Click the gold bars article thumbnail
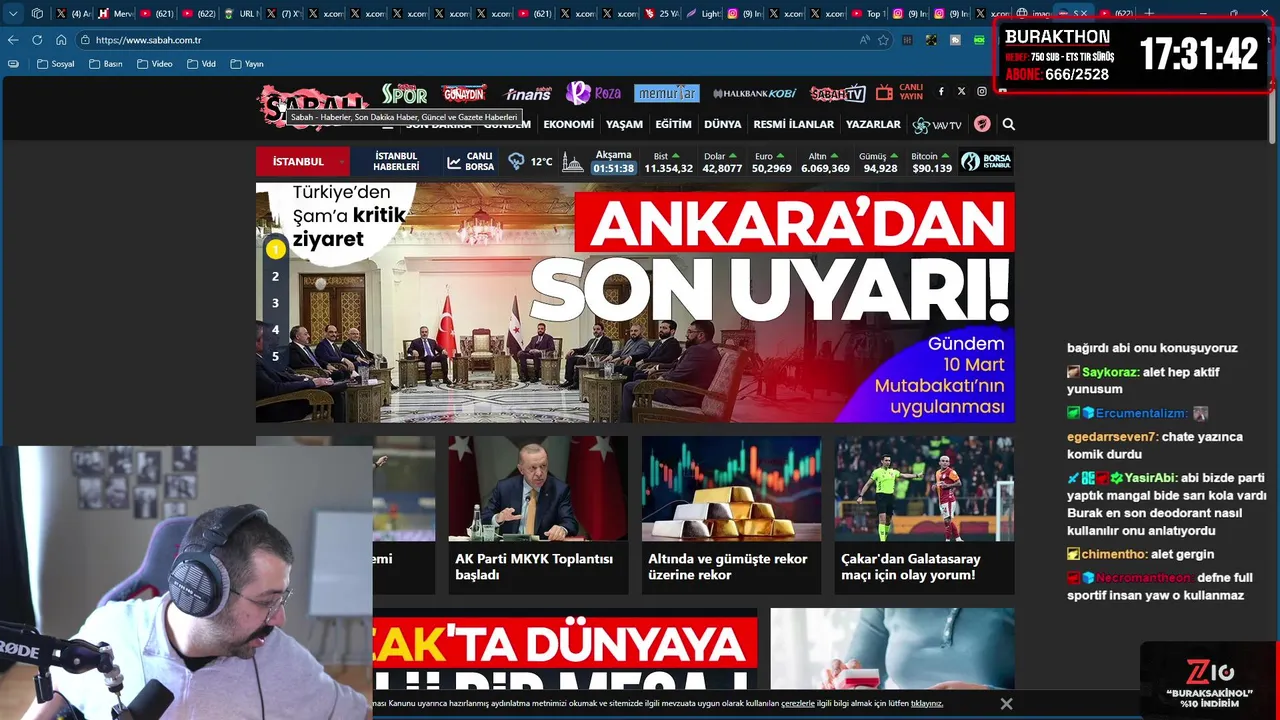Image resolution: width=1280 pixels, height=720 pixels. click(x=731, y=488)
